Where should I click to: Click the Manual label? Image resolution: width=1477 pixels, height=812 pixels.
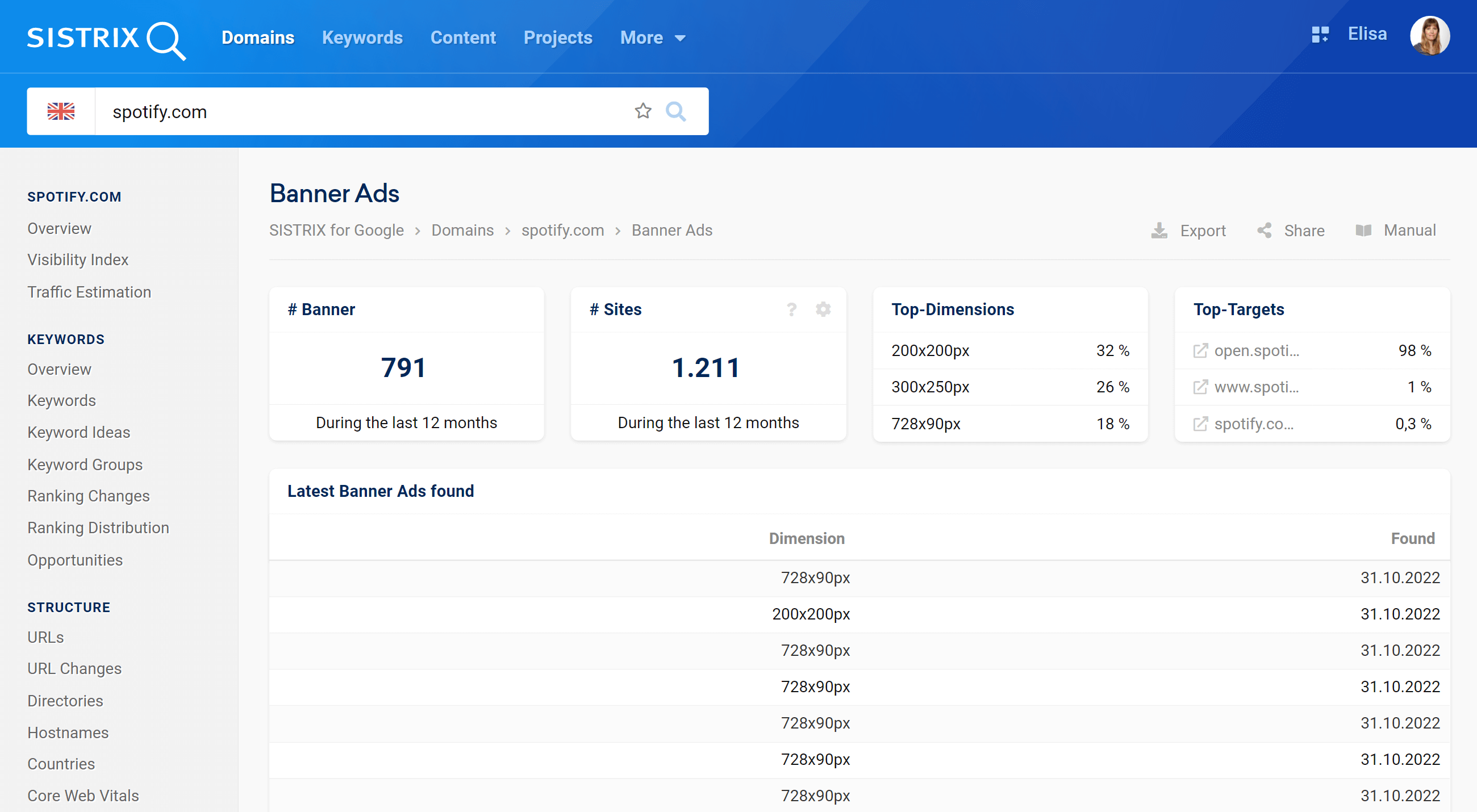click(1410, 231)
